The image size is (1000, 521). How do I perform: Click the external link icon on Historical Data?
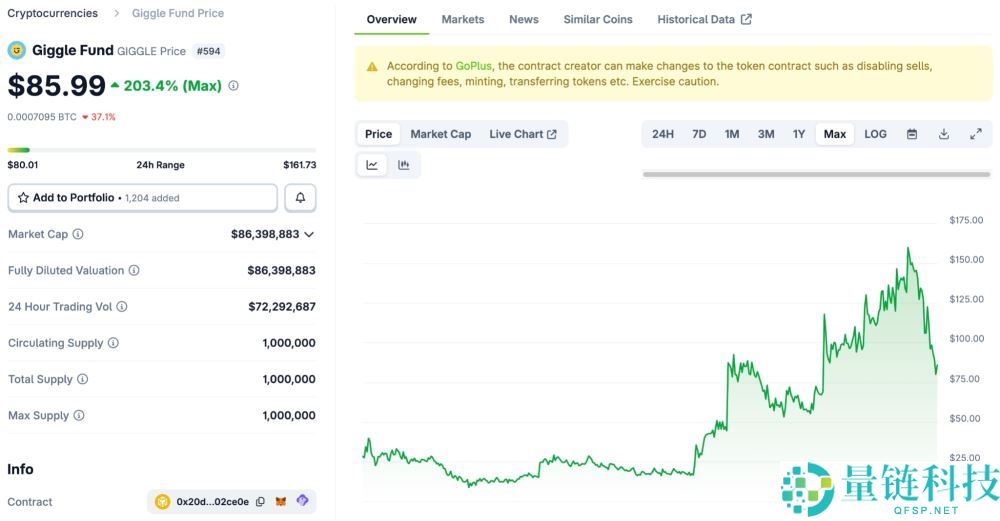point(746,19)
